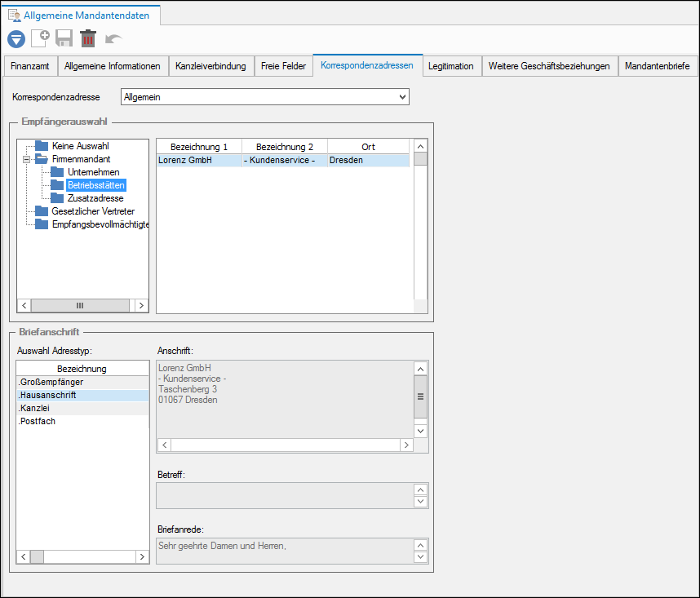The image size is (700, 598).
Task: Sort by Bezeichnung 2 column header
Action: [284, 147]
